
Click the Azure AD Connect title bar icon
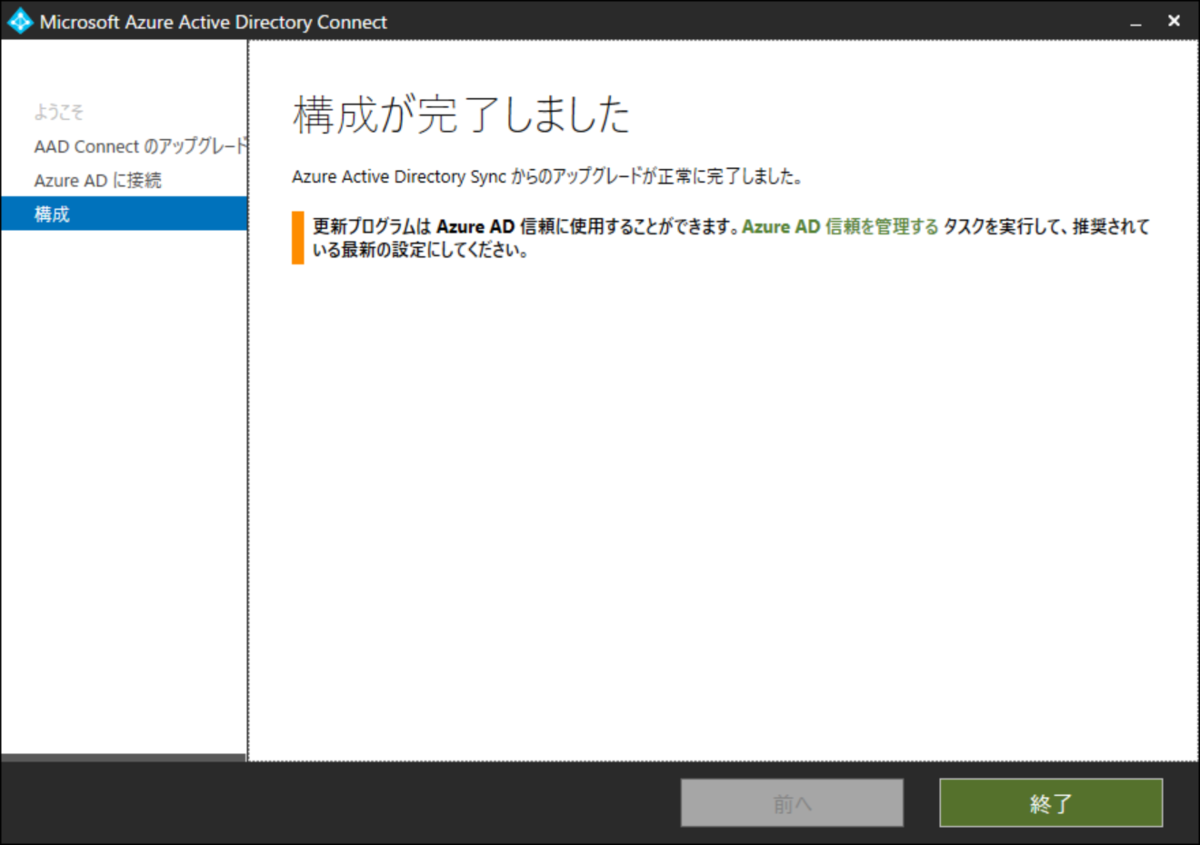point(20,21)
